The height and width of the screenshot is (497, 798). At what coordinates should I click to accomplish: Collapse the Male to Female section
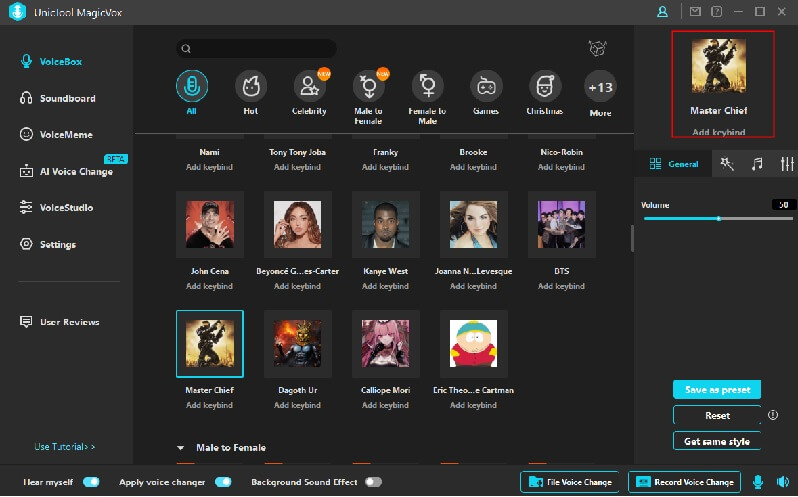[180, 448]
